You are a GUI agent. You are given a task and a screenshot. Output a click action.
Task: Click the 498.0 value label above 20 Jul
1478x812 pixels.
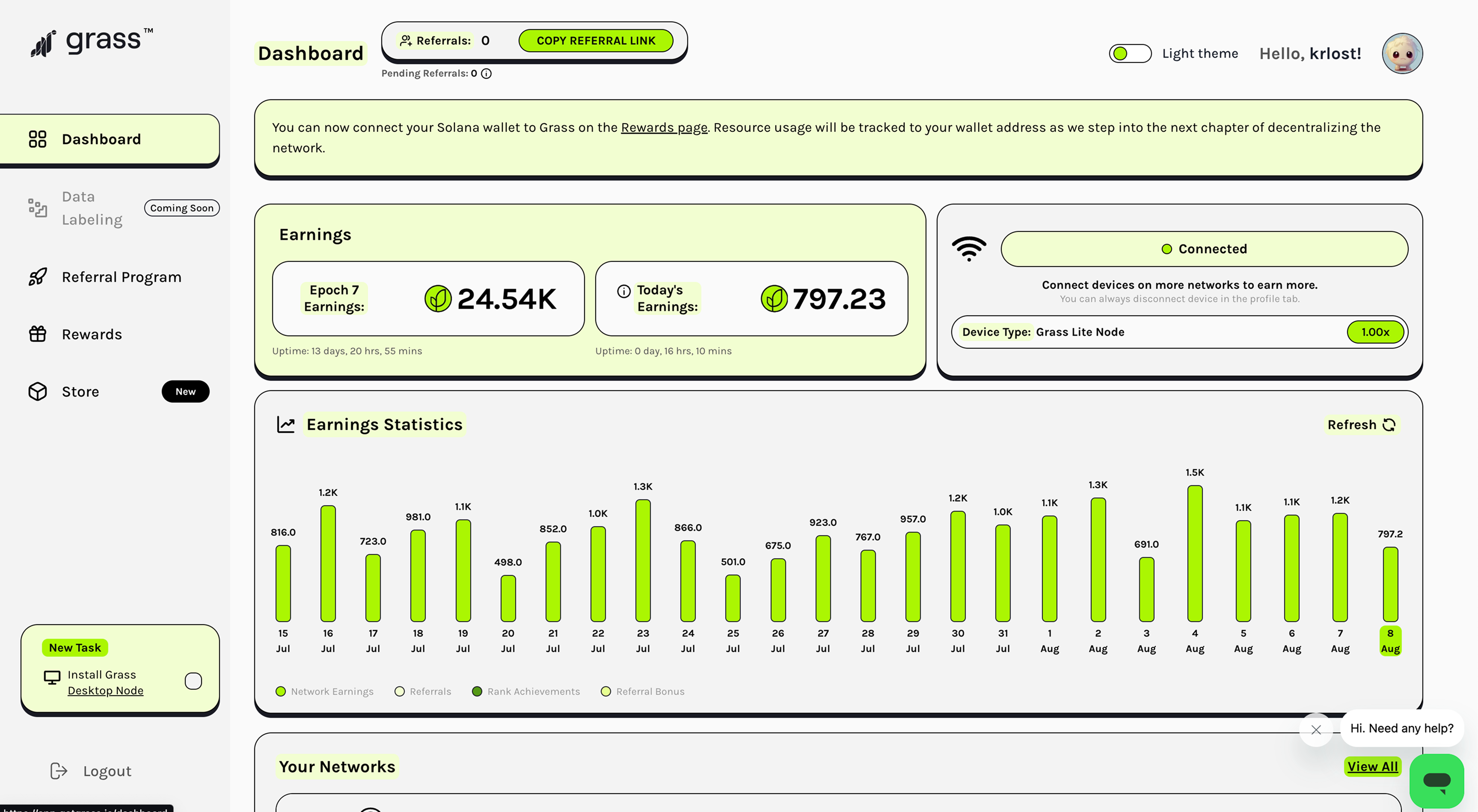coord(508,563)
